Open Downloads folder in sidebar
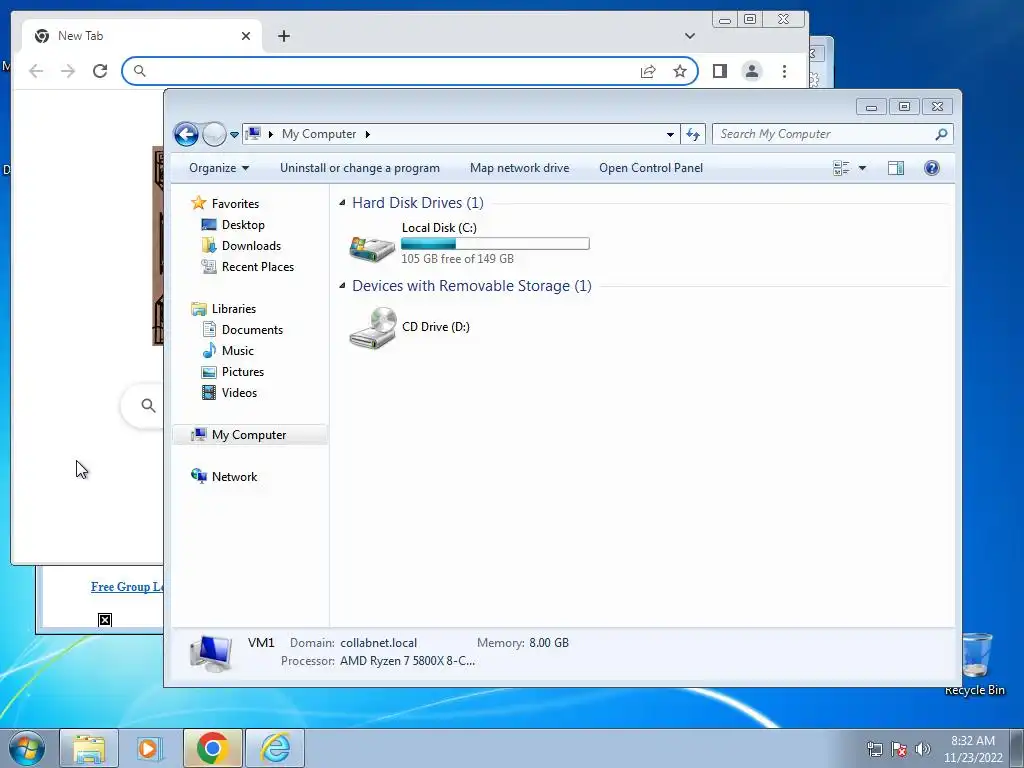1024x768 pixels. 241,246
